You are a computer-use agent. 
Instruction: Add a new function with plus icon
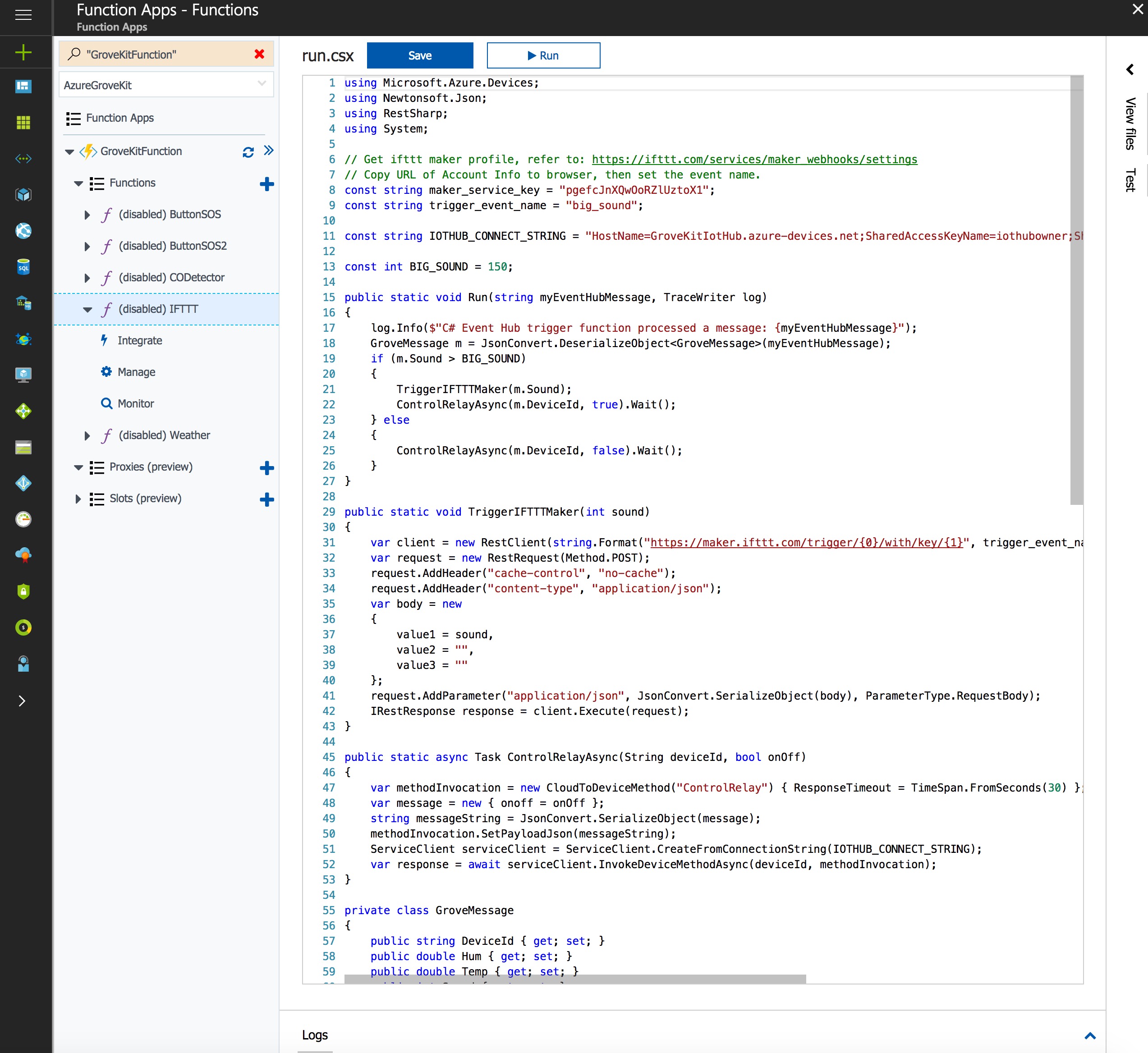(x=266, y=183)
